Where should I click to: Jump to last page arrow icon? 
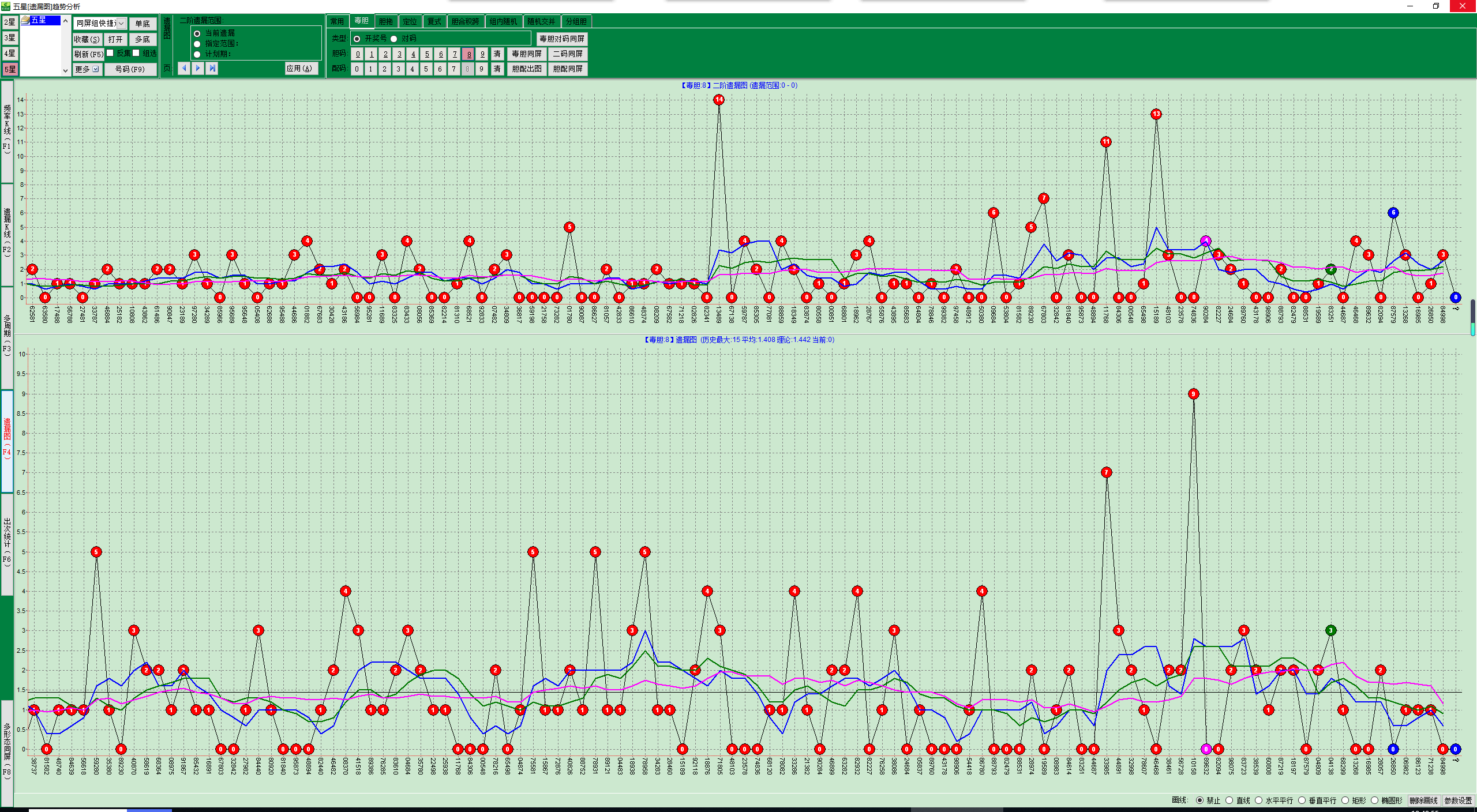tap(212, 68)
